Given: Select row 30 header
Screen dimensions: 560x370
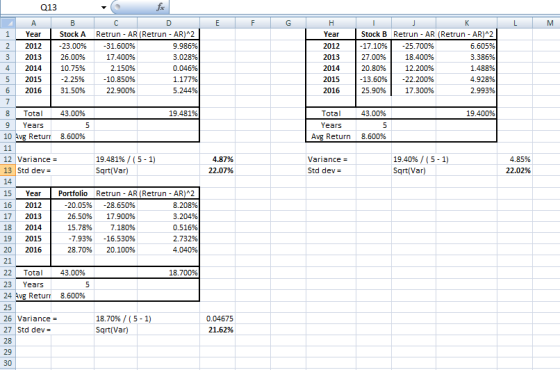Looking at the screenshot, I should (x=8, y=363).
